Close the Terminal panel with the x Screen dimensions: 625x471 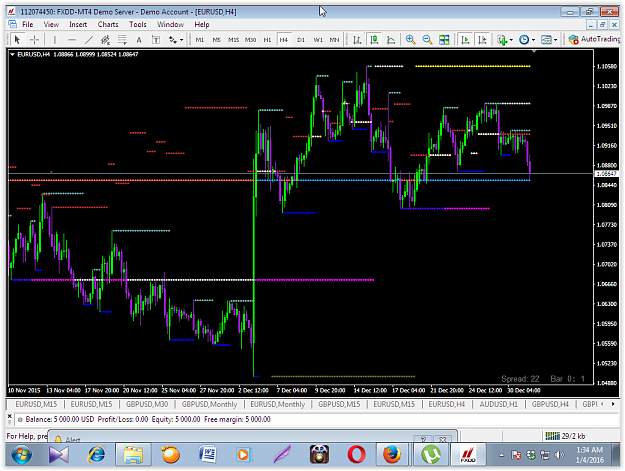tap(10, 416)
